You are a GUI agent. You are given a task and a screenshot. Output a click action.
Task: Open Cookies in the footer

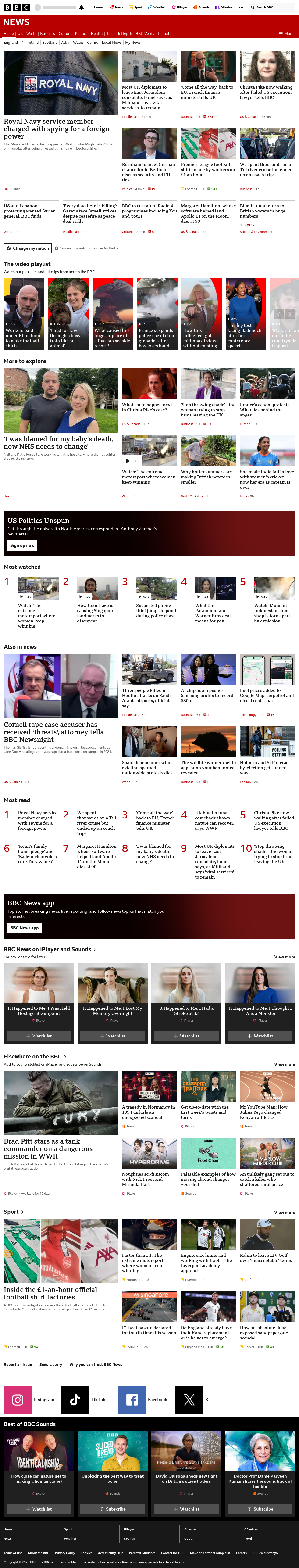86,1553
